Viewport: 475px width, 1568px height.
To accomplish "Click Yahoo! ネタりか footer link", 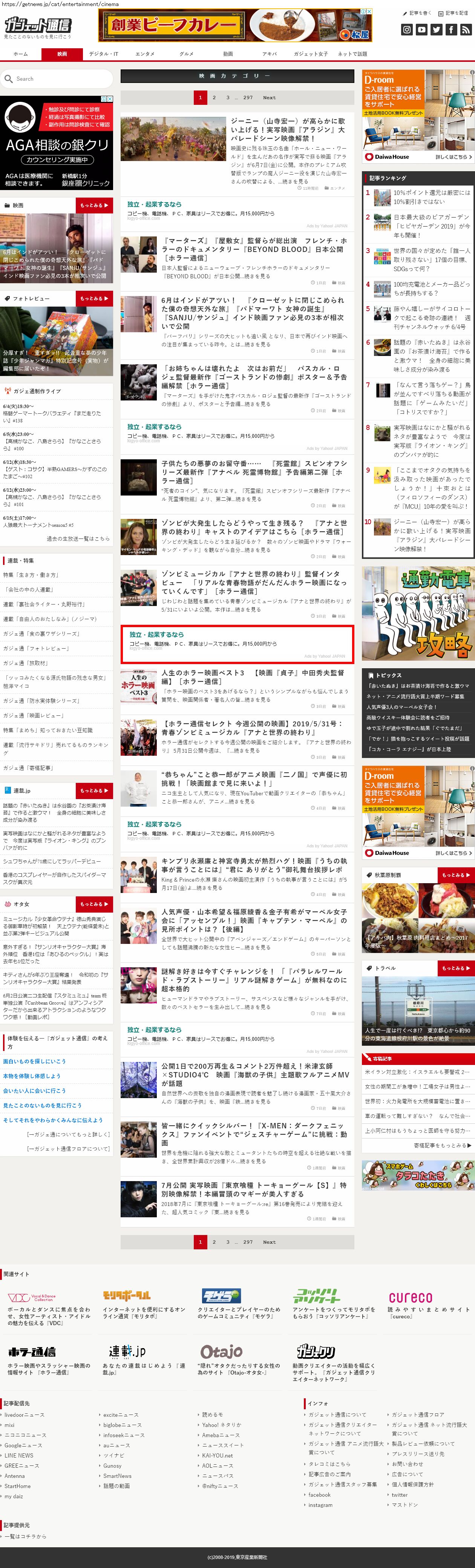I will tap(221, 1425).
